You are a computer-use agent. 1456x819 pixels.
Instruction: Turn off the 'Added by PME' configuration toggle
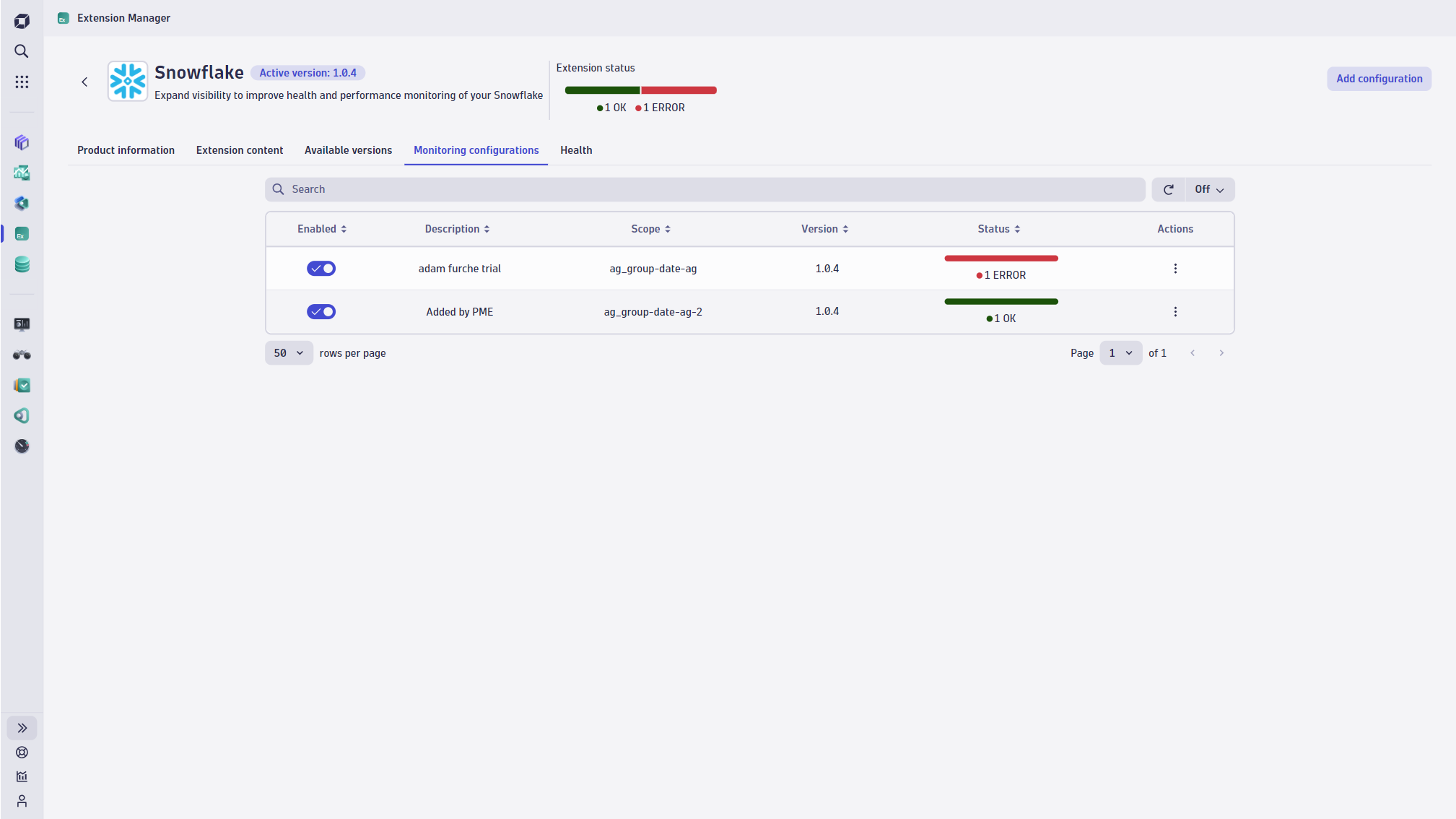(321, 311)
